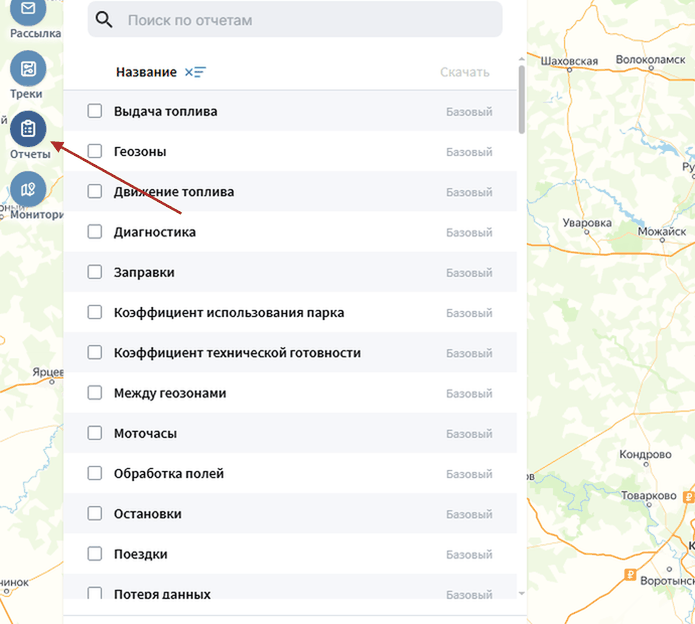
Task: Click ruble marker near Воротынск on map
Action: [x=630, y=575]
